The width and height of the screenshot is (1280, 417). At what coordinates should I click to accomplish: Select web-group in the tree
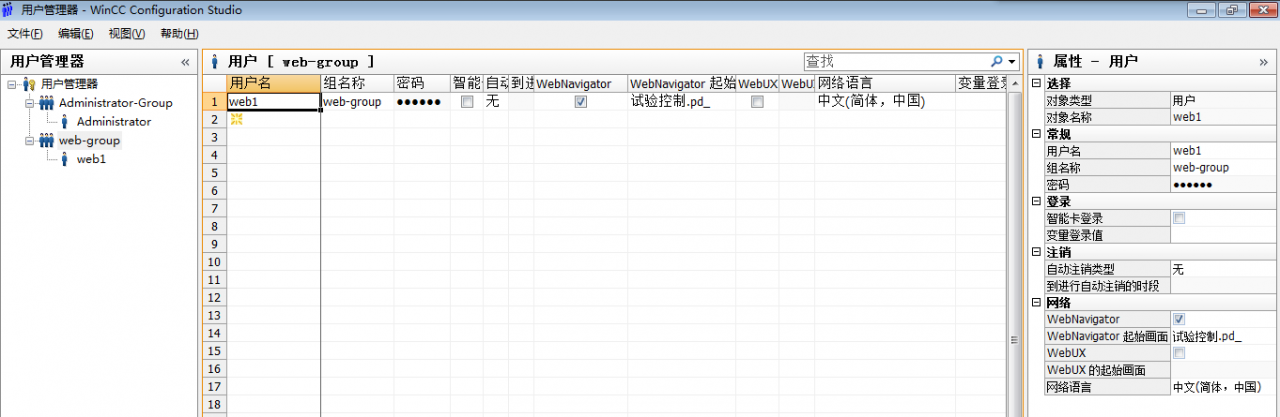coord(89,141)
